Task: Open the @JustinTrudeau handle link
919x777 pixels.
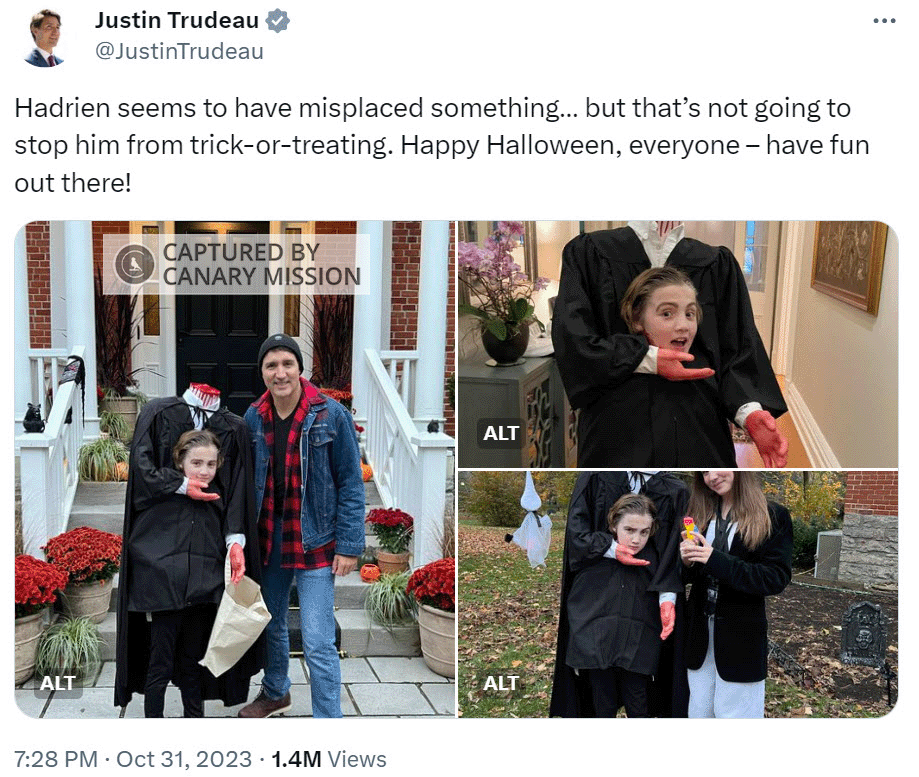Action: (x=179, y=52)
